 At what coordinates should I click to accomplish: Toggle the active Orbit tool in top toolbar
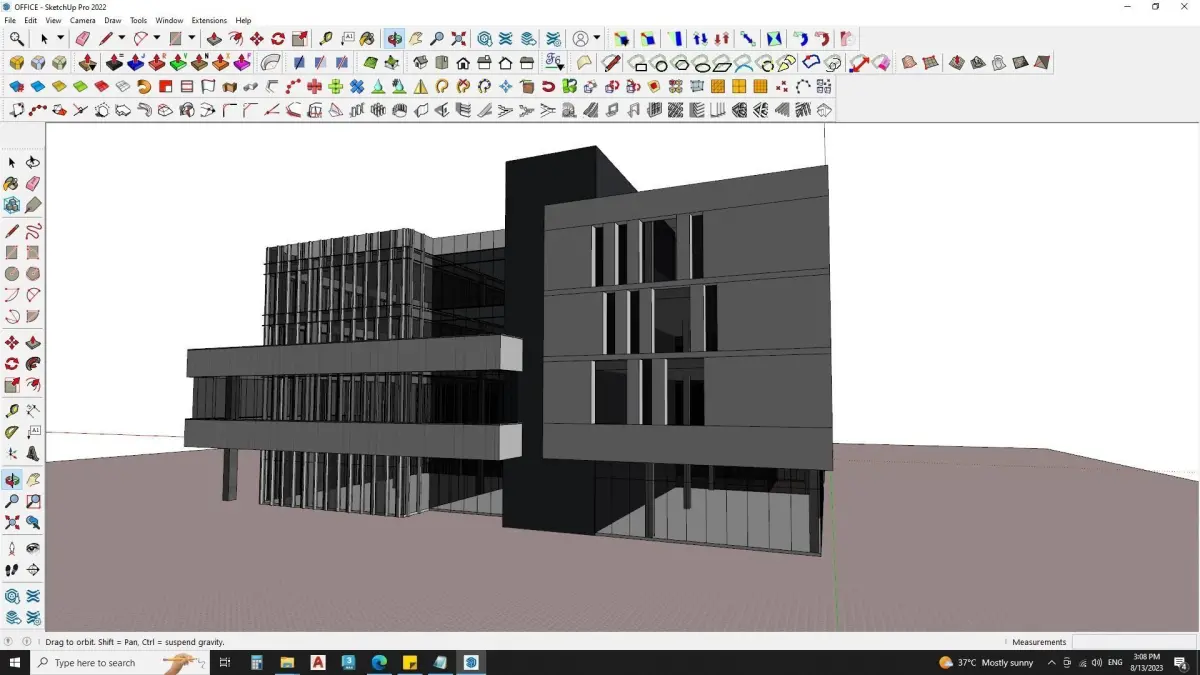(395, 38)
